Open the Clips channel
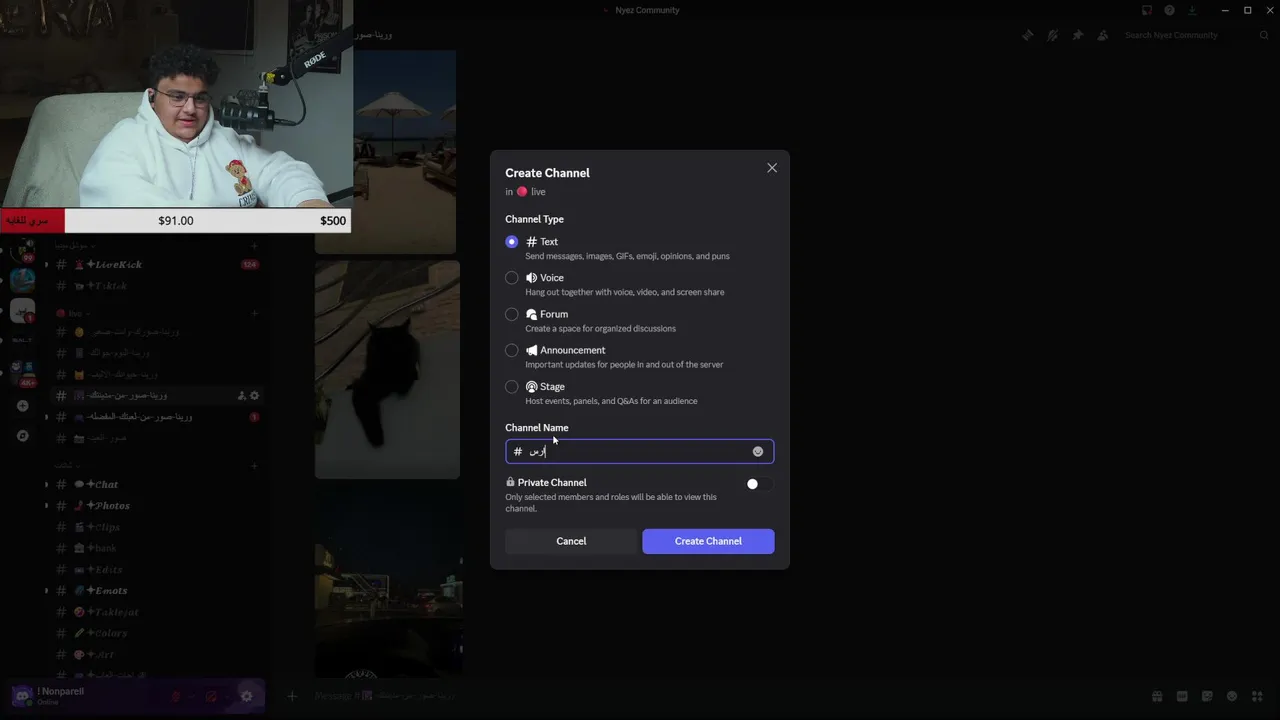 pos(158,527)
